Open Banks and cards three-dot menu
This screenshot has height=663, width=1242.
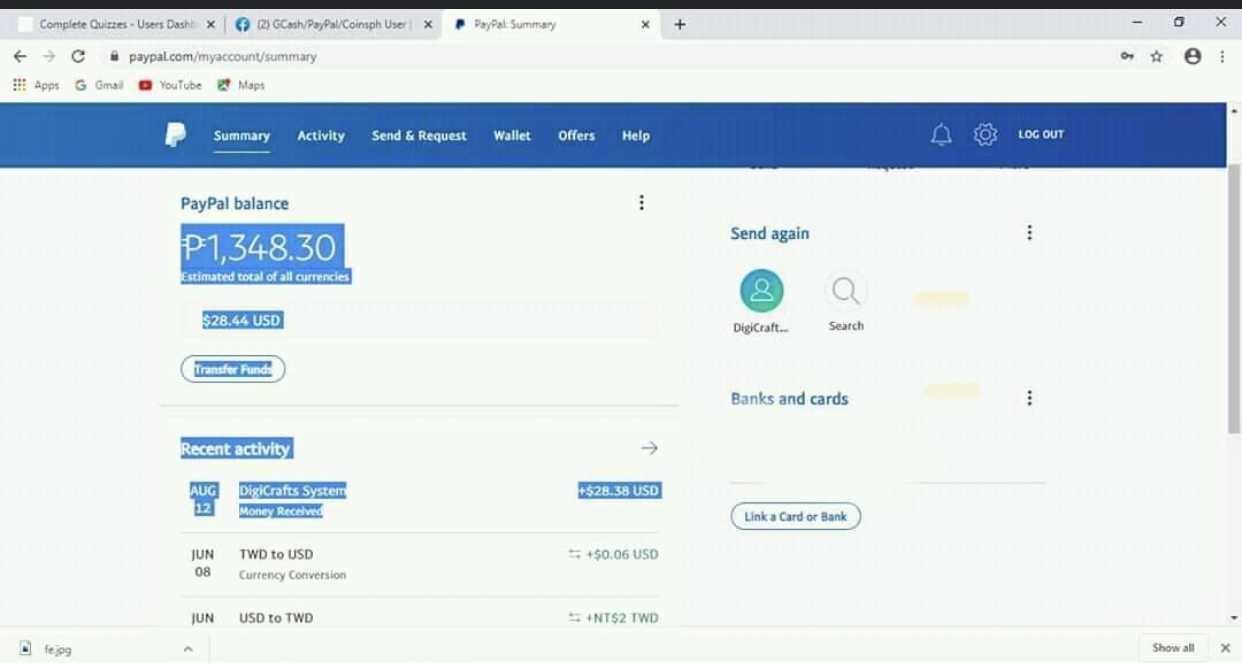1029,398
